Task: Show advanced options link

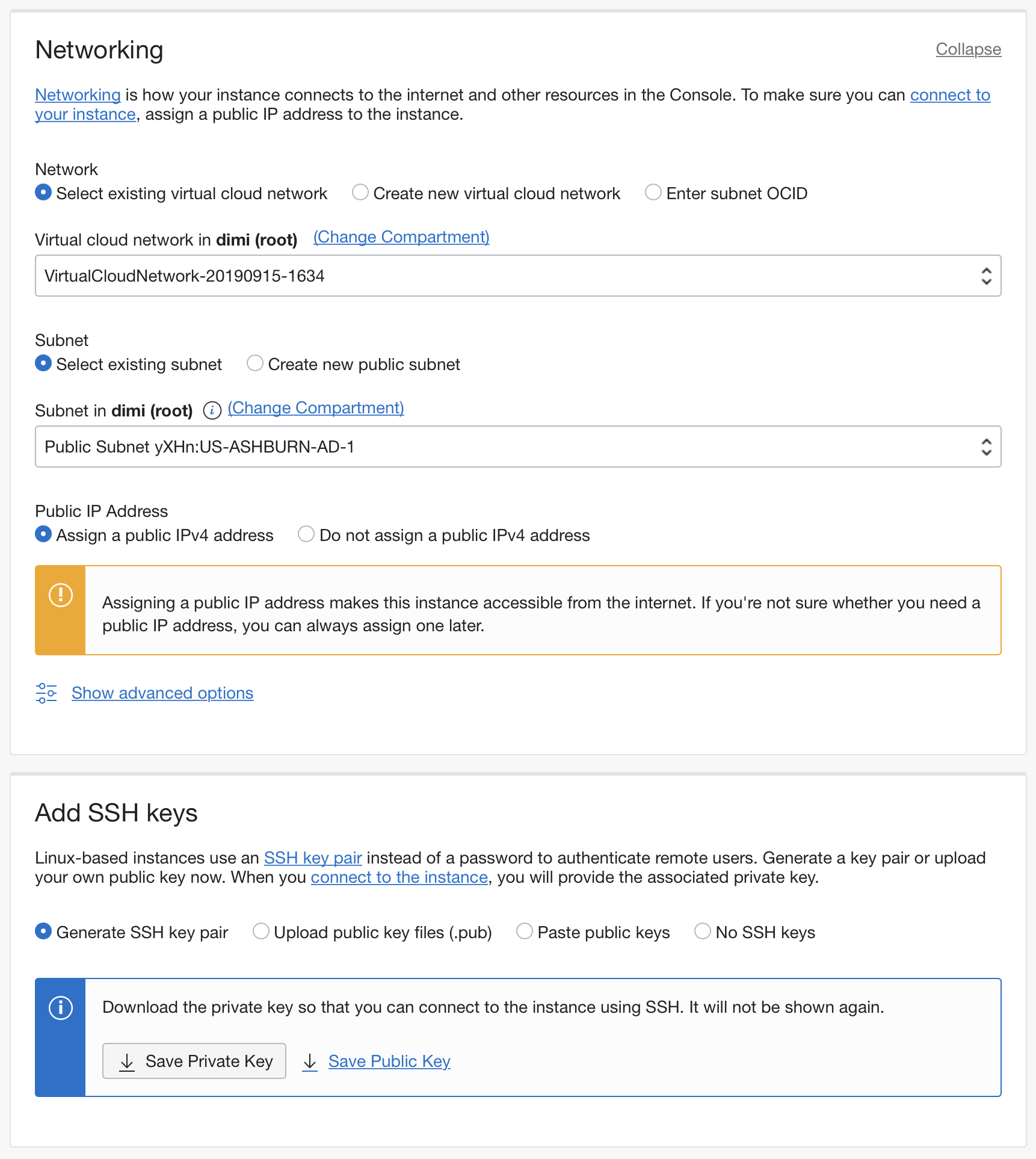Action: [x=162, y=693]
